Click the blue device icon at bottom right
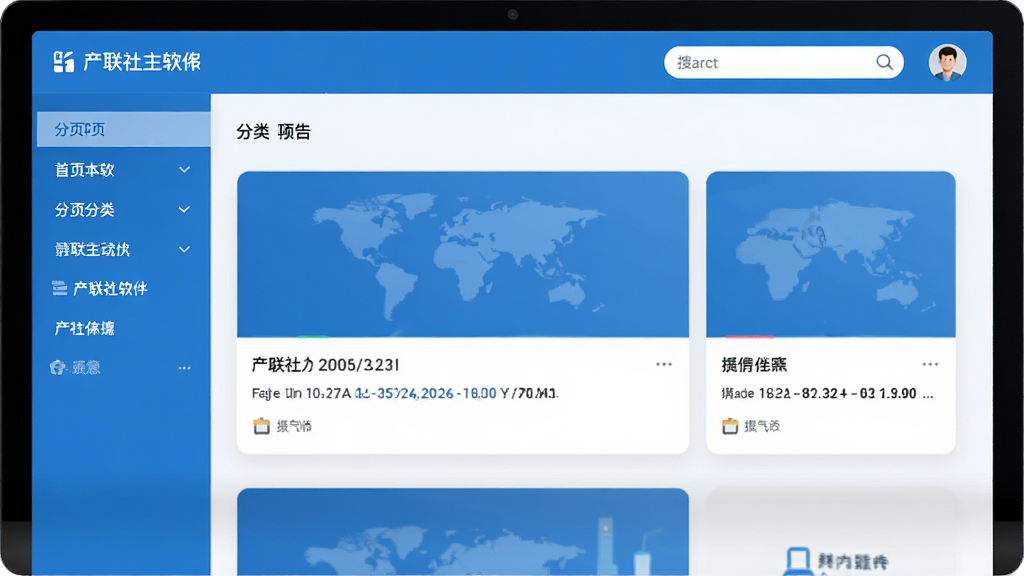 pyautogui.click(x=797, y=562)
